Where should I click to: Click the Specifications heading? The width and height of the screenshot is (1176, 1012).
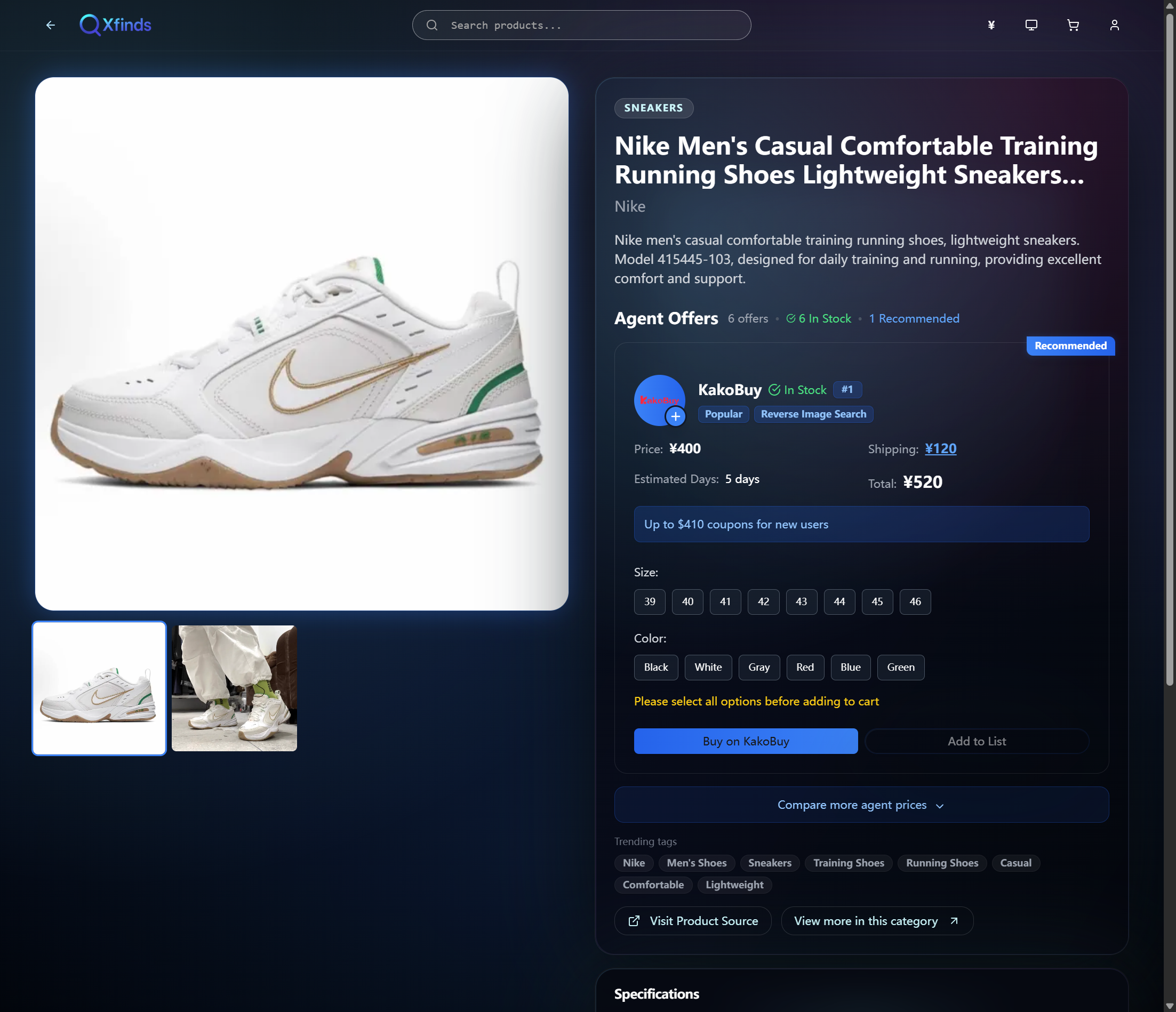657,994
